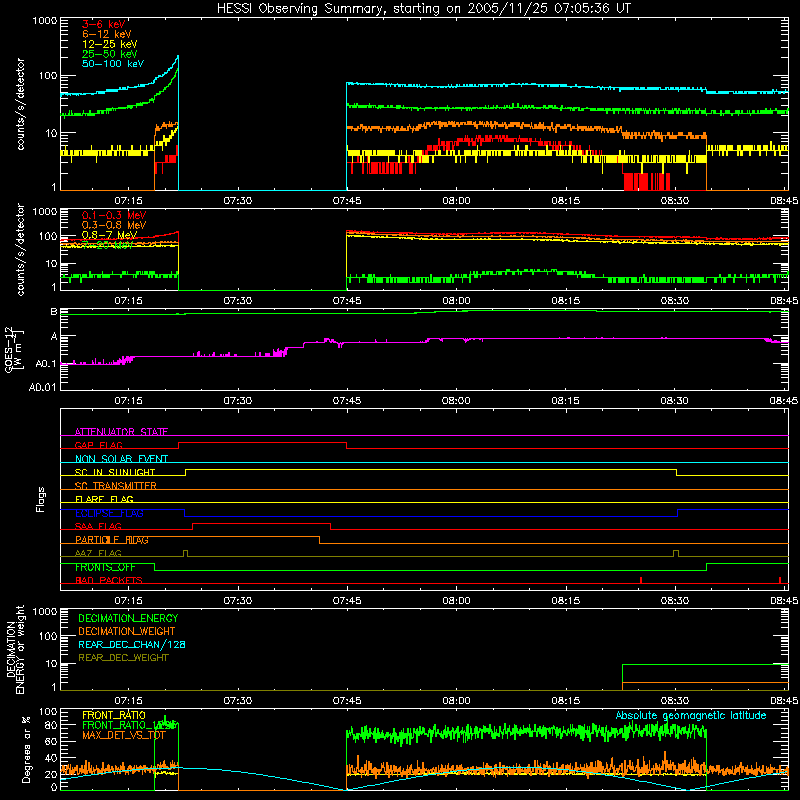Select the 6-12 keV legend label
This screenshot has height=800, width=800.
(107, 34)
